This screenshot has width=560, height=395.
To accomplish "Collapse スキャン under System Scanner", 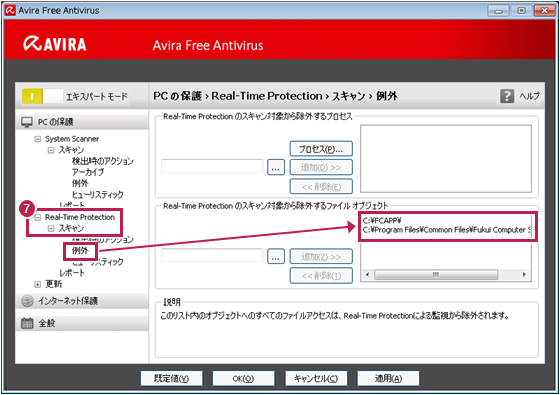I will pos(51,150).
